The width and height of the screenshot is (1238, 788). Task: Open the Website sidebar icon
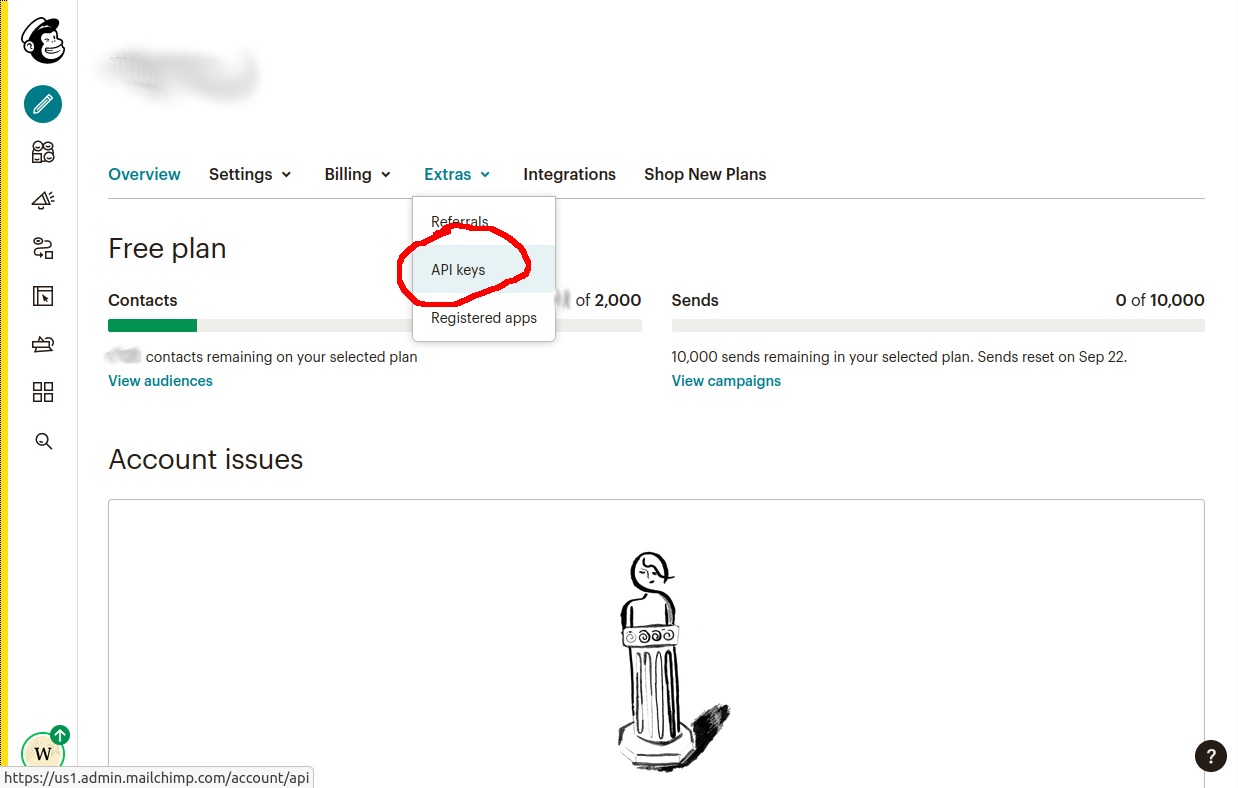coord(43,296)
